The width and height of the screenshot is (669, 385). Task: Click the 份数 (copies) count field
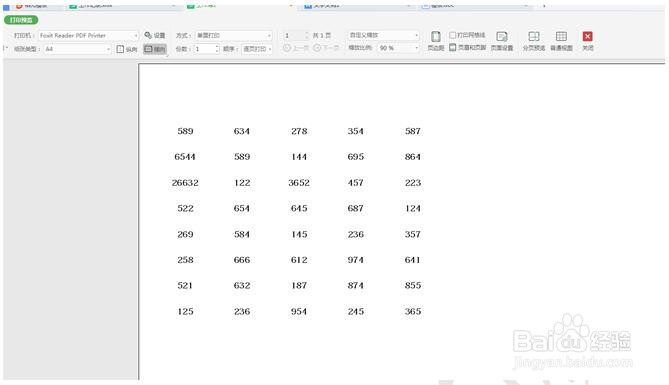tap(204, 49)
